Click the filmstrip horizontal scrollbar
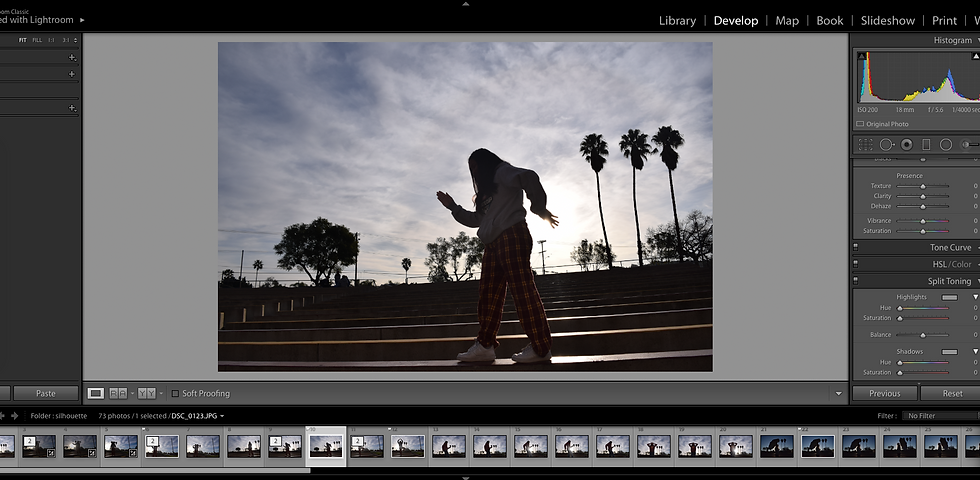The image size is (980, 480). pos(155,471)
